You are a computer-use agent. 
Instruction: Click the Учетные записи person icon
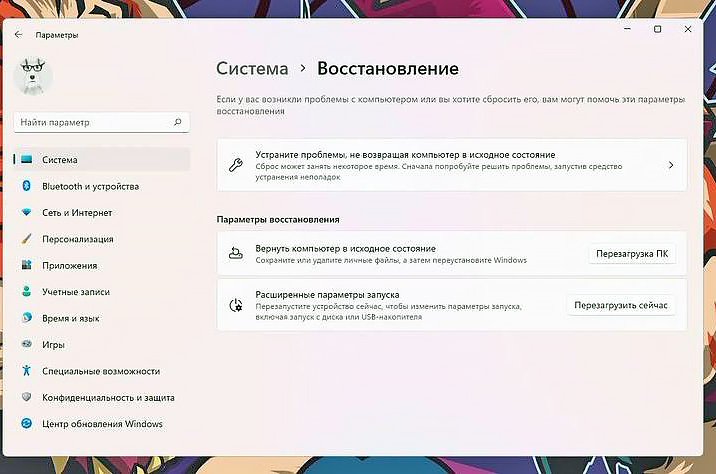26,291
